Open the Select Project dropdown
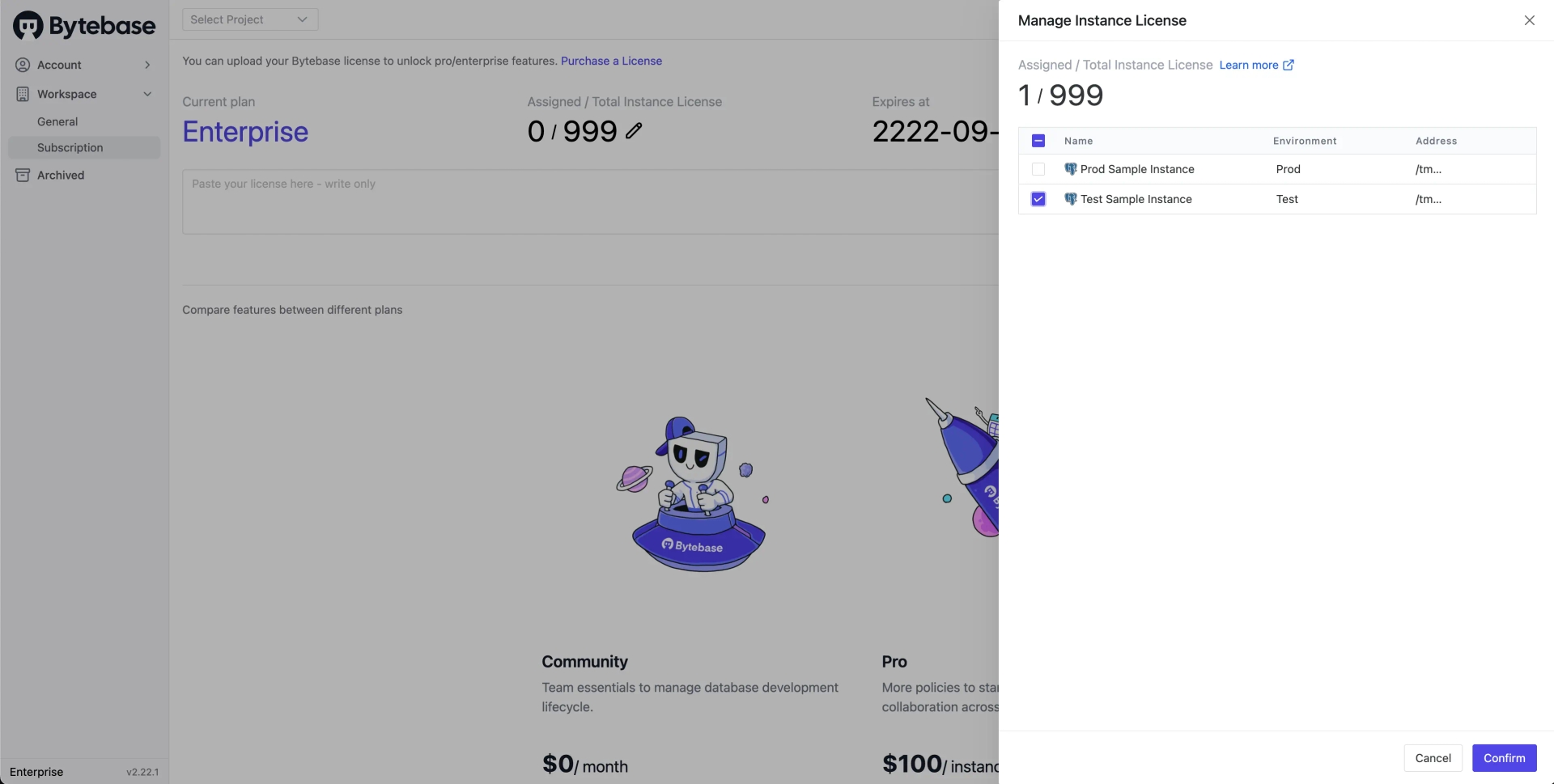Viewport: 1554px width, 784px height. click(x=250, y=19)
